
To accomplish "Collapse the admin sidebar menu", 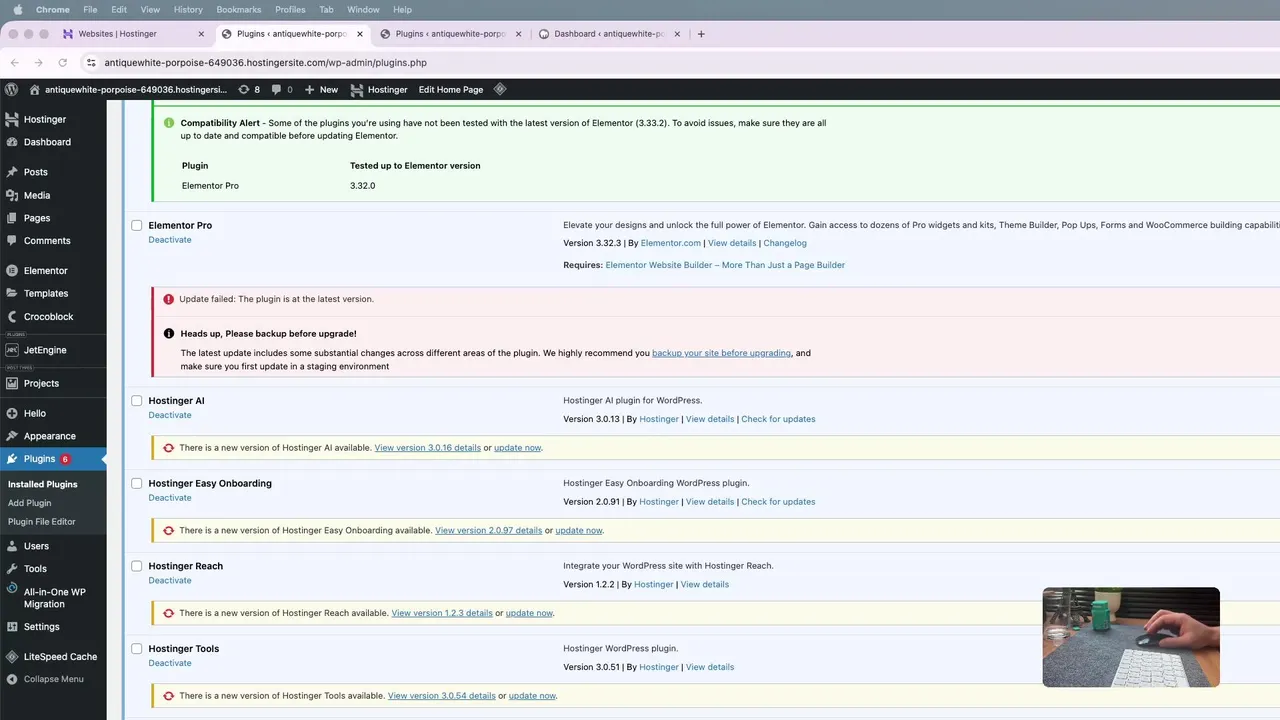I will 53,679.
